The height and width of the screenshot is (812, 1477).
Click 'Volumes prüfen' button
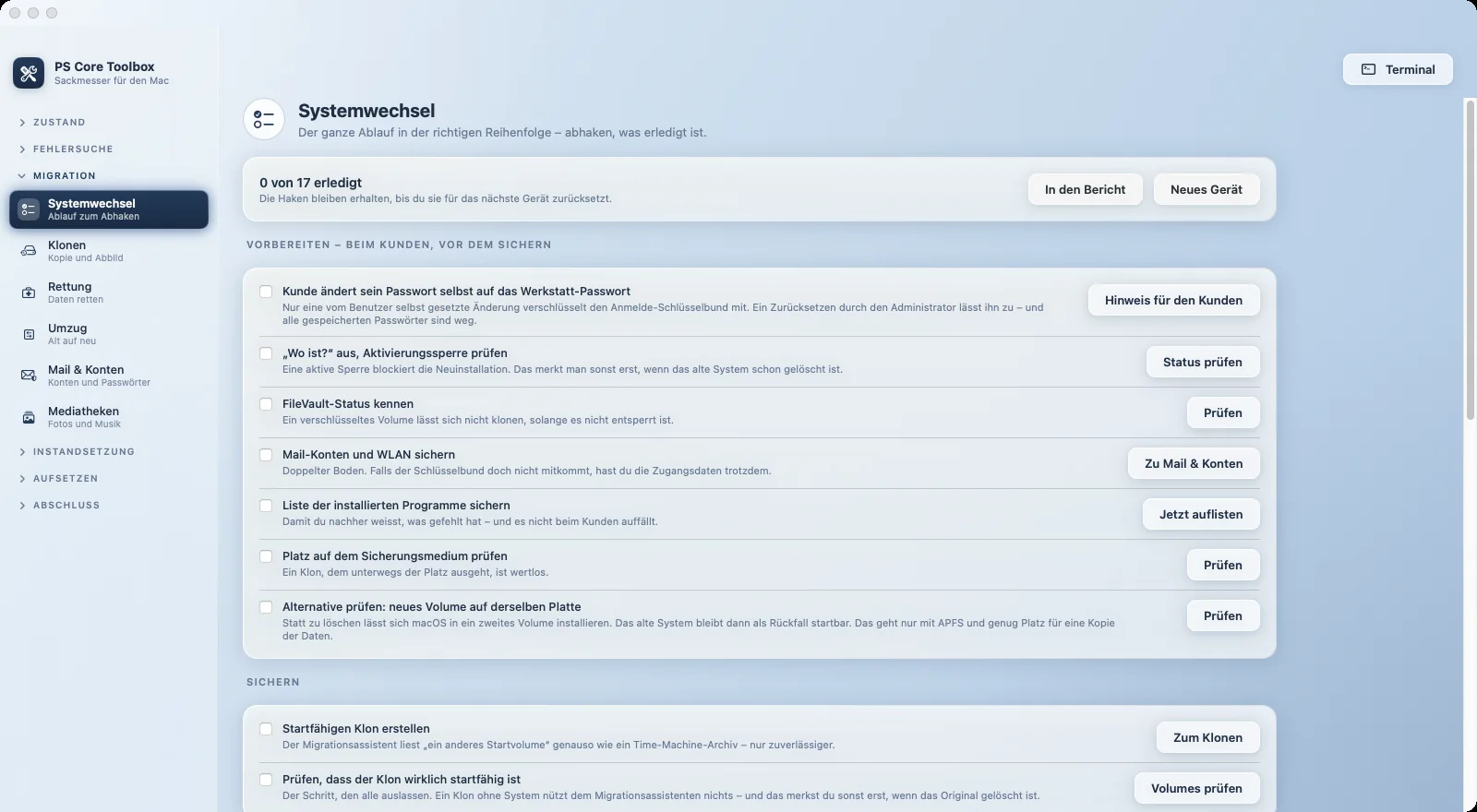point(1196,788)
